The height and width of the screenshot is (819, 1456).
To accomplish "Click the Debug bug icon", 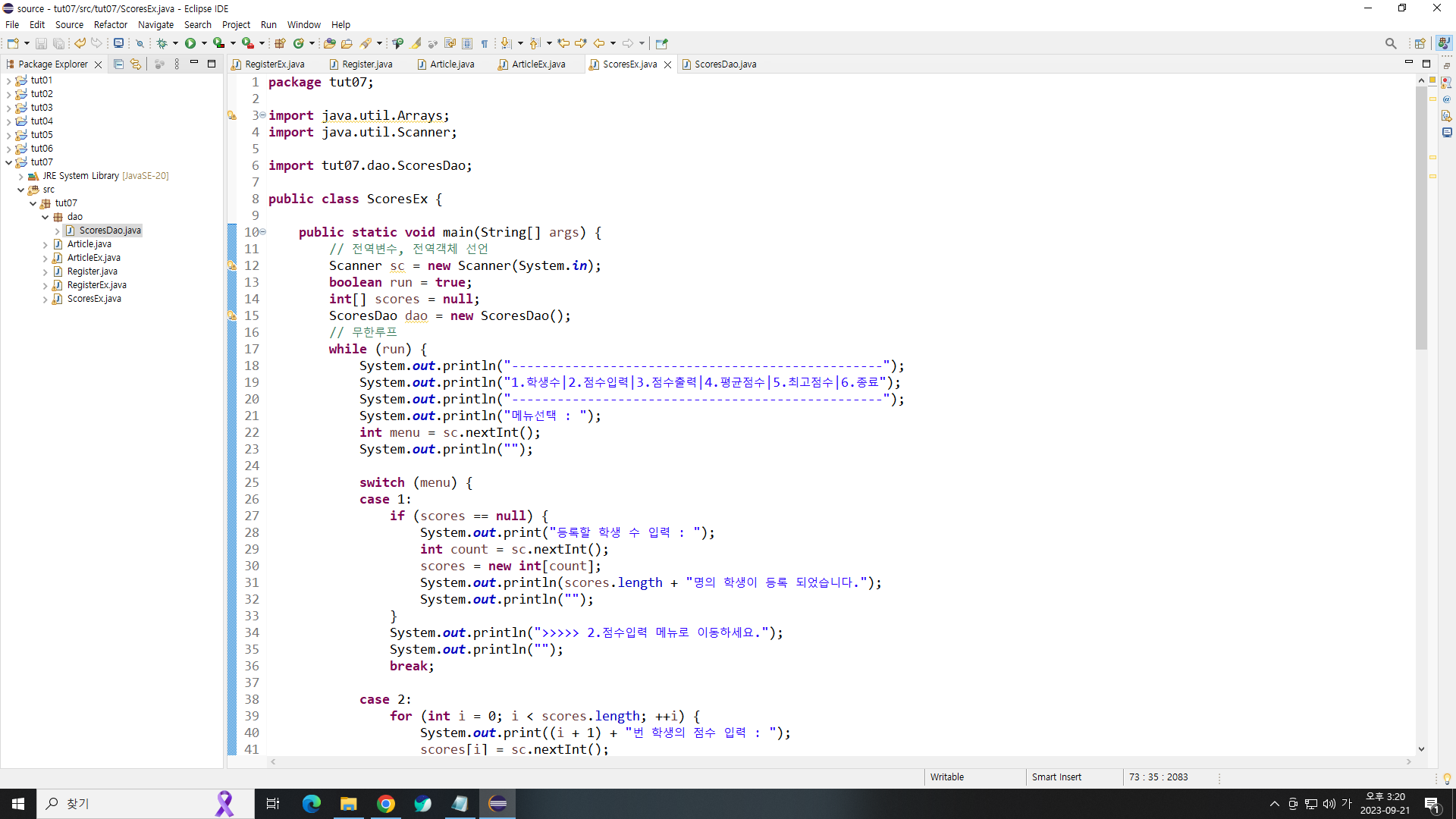I will coord(162,43).
